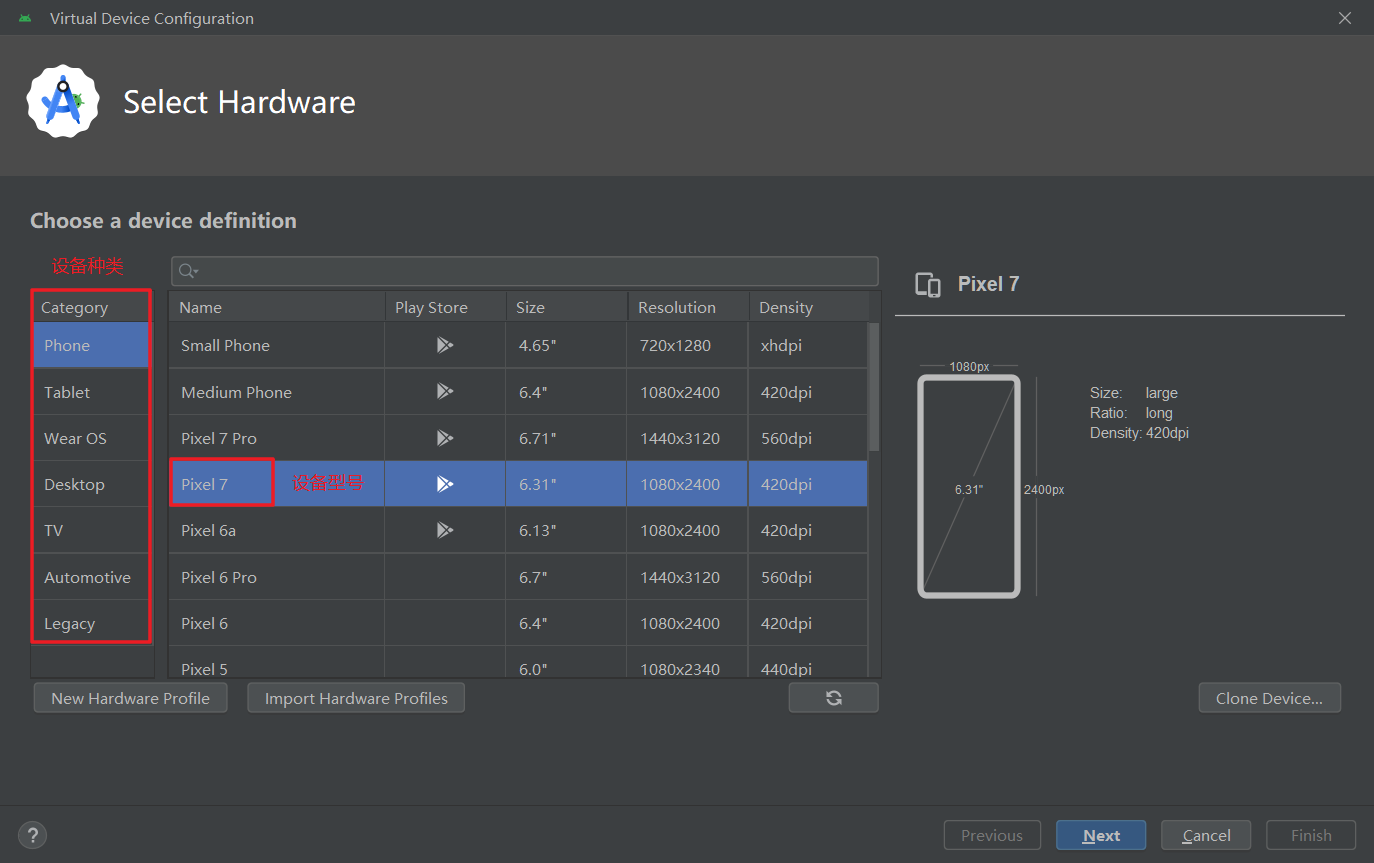Screen dimensions: 1374x863
Task: Sort by the Size column header
Action: coord(567,307)
